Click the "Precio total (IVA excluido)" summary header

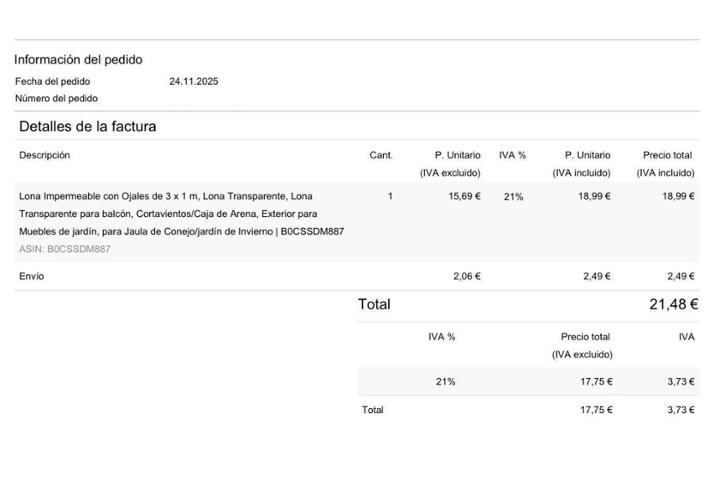(585, 345)
